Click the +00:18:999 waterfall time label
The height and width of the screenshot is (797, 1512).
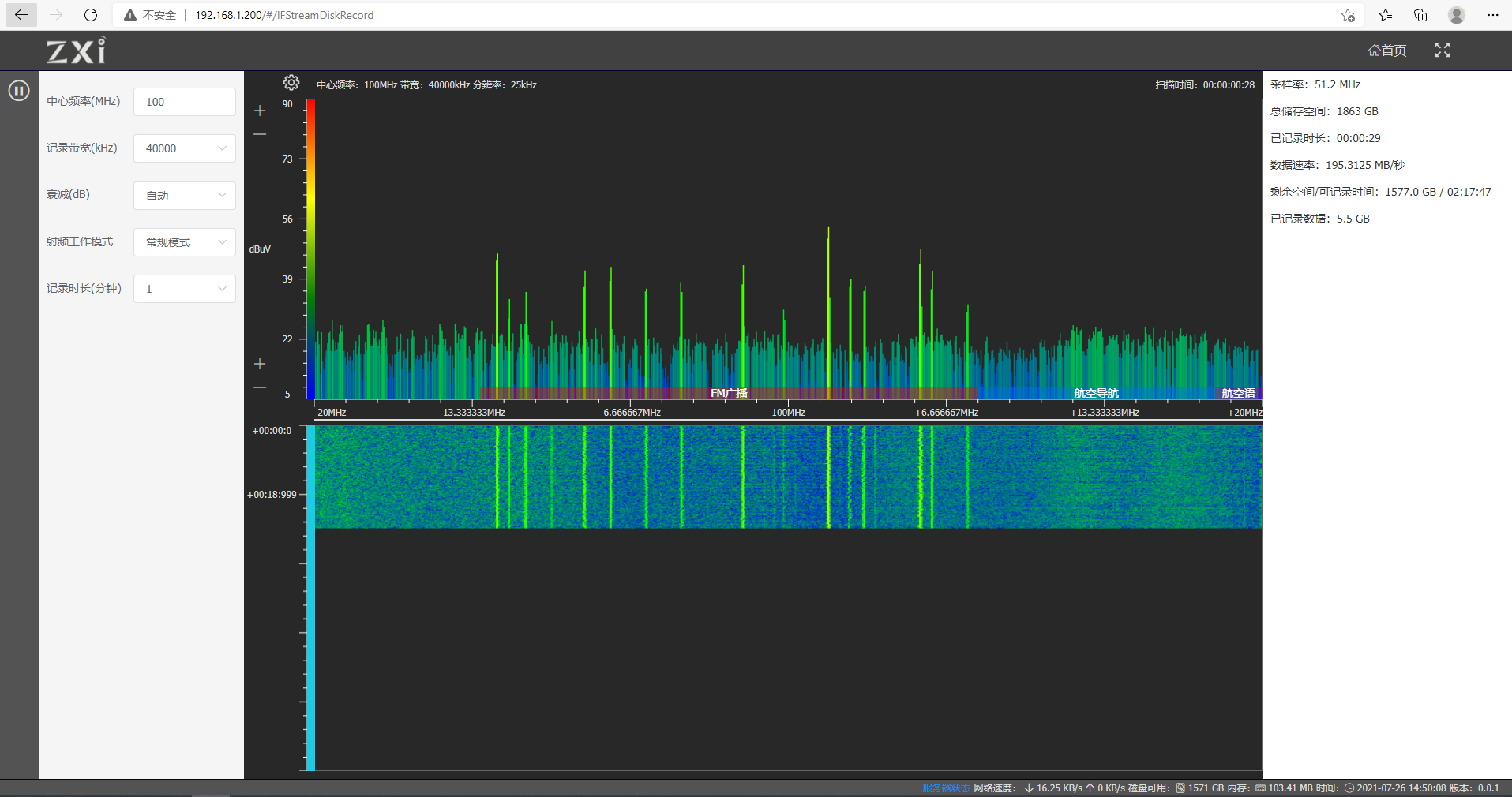click(x=272, y=495)
